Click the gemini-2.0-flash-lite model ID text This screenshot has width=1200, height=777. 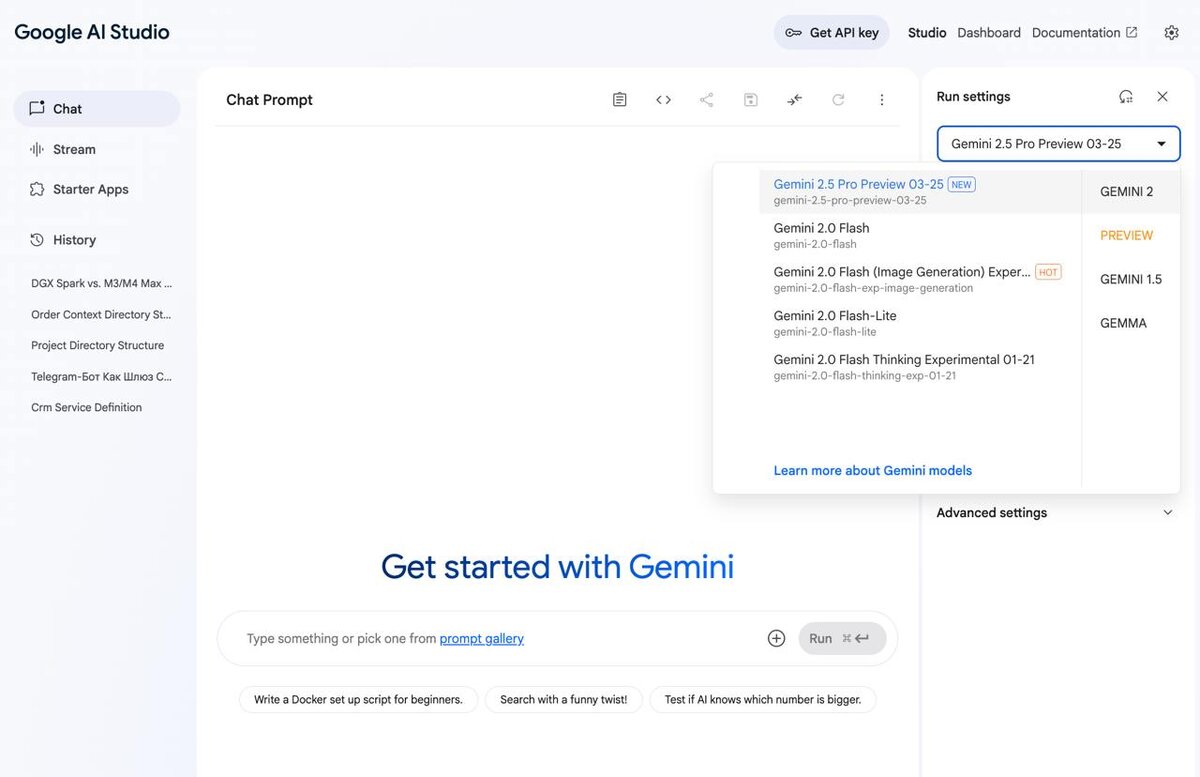coord(825,332)
